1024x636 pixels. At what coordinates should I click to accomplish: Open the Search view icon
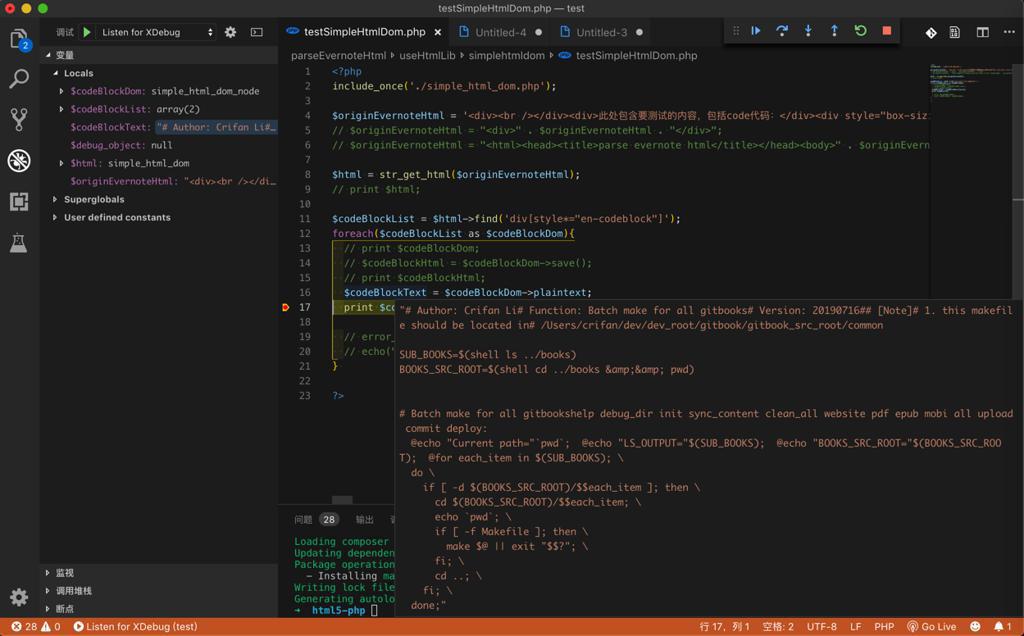point(19,80)
